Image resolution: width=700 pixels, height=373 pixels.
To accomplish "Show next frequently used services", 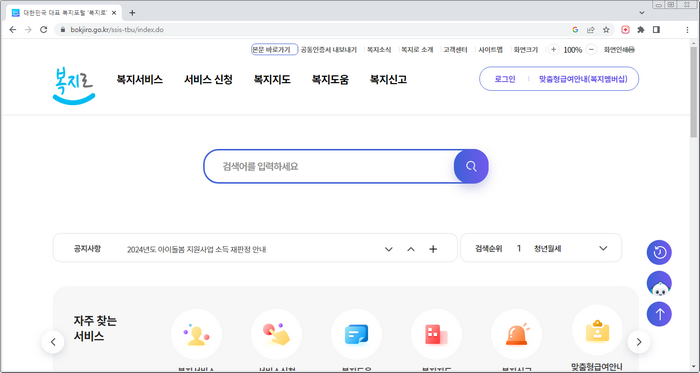I will coord(639,342).
